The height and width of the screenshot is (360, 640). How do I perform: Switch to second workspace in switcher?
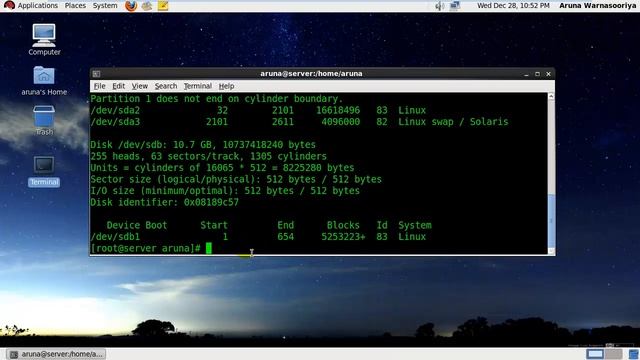613,354
